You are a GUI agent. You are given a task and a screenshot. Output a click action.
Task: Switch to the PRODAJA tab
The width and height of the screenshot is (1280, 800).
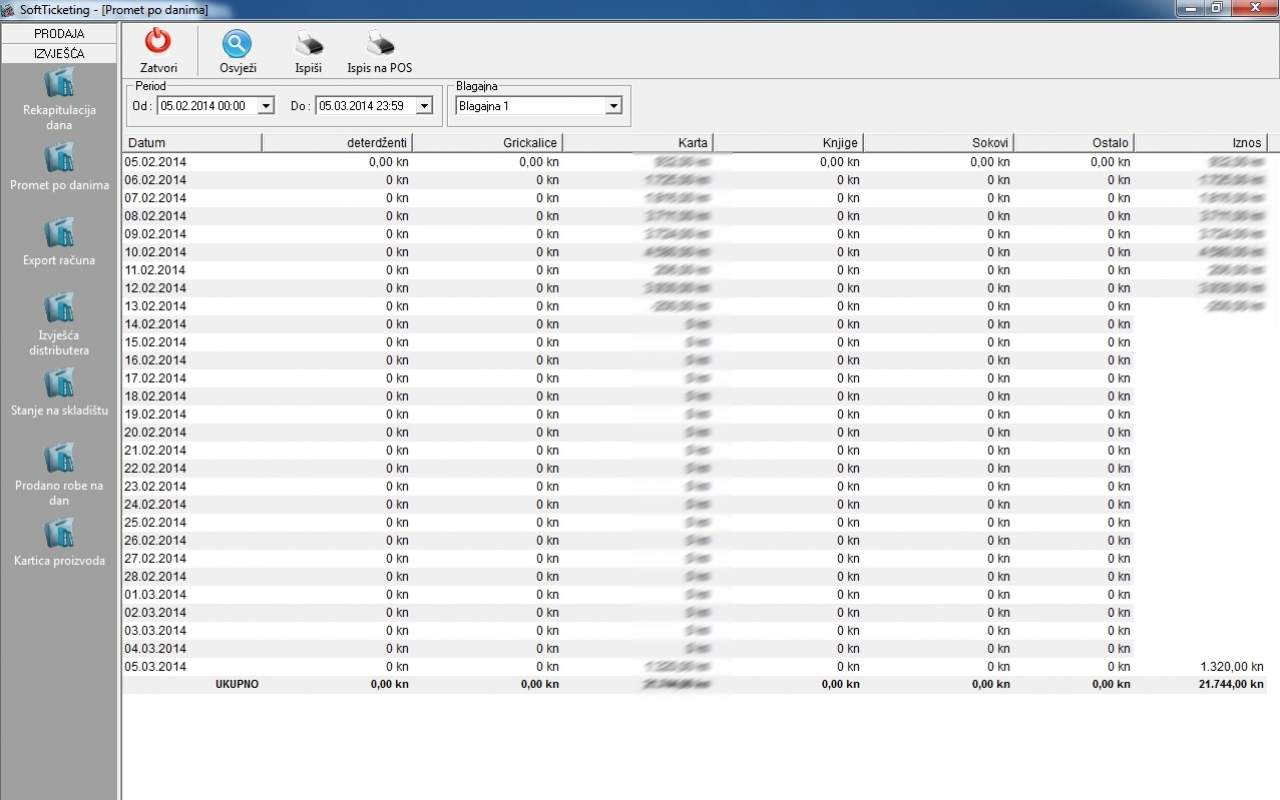click(x=59, y=34)
